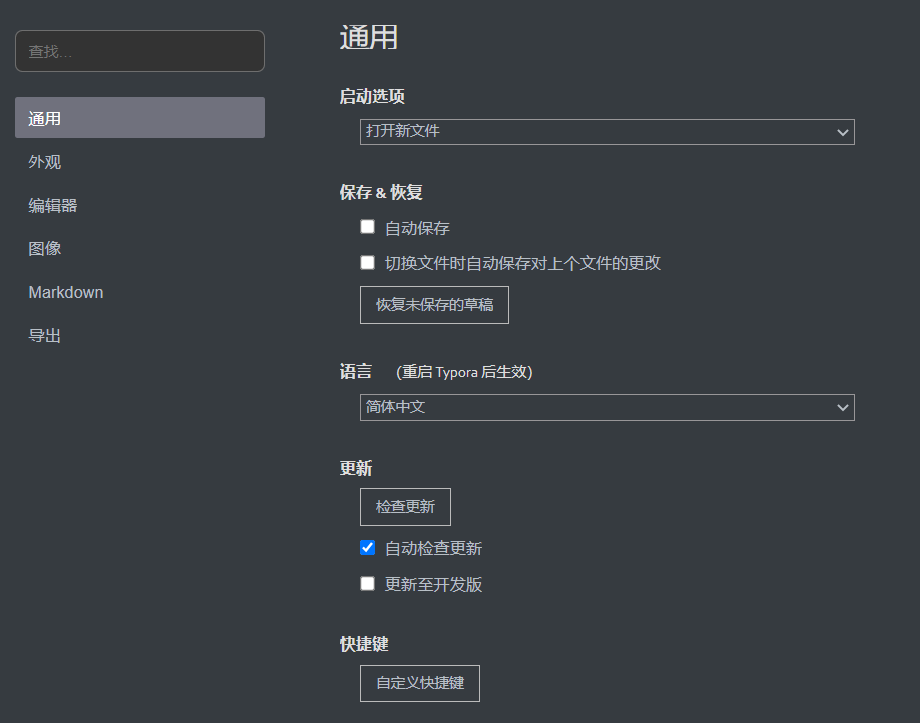Enable the 自动保存 checkbox
Image resolution: width=920 pixels, height=723 pixels.
pos(368,227)
